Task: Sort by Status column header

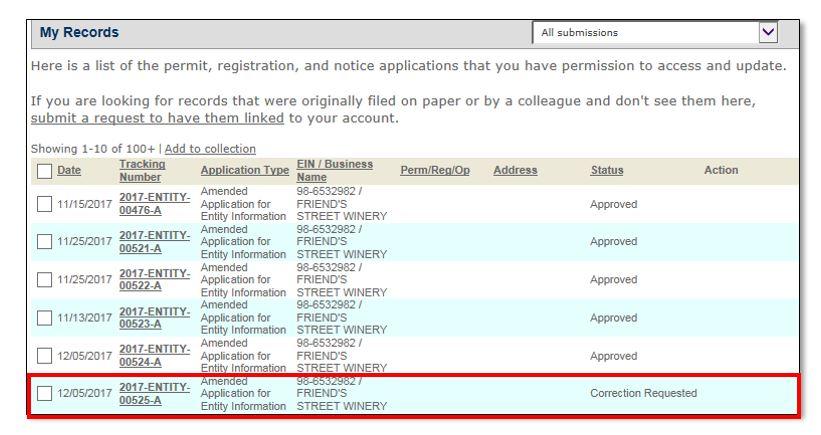Action: tap(606, 171)
